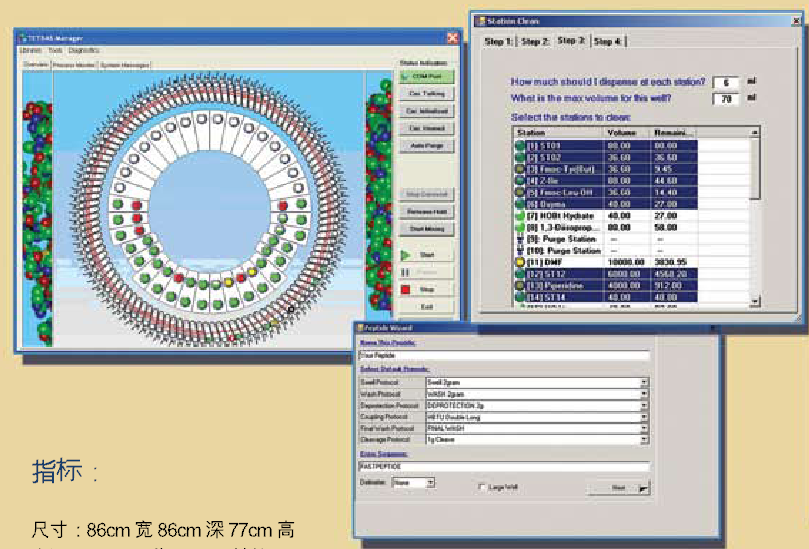
Task: Open the Final Wash Protocol dropdown
Action: click(x=644, y=428)
